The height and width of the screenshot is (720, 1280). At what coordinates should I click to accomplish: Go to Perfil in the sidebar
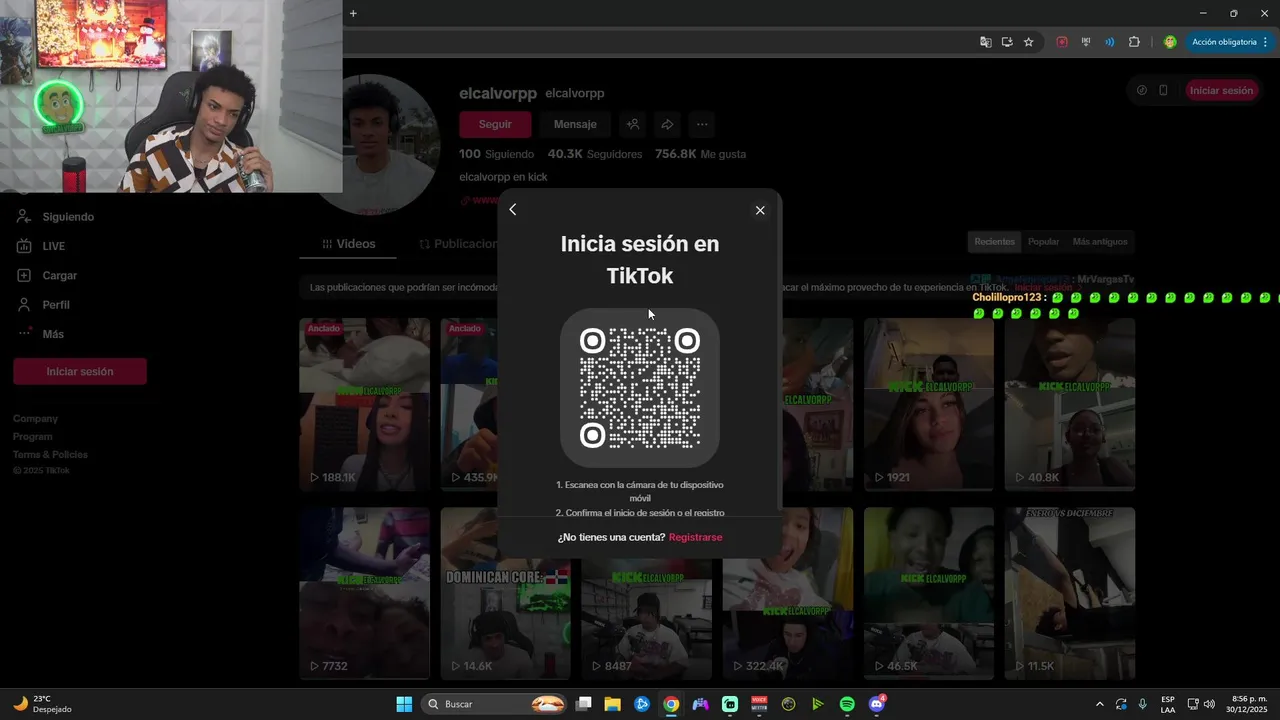56,304
